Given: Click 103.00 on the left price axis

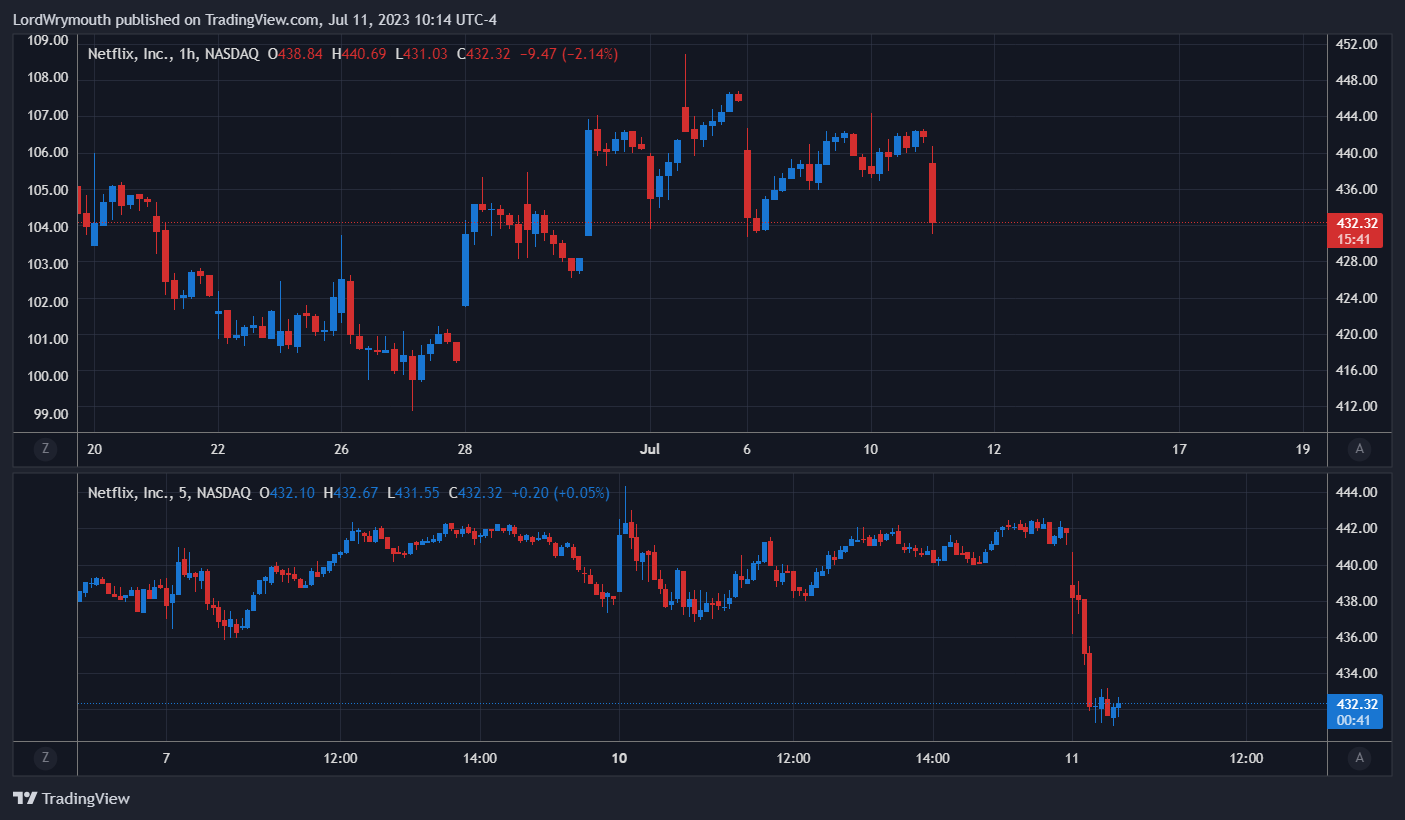Looking at the screenshot, I should [x=49, y=264].
